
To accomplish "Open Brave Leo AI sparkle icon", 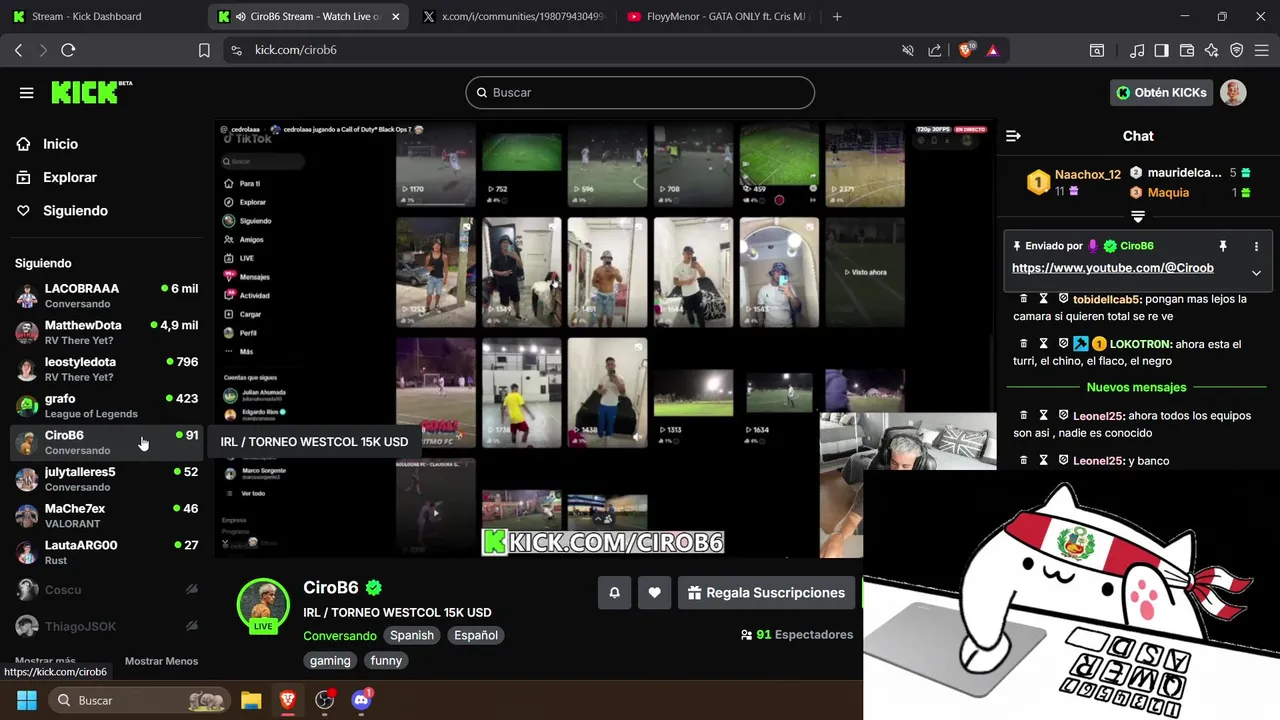I will [x=1212, y=50].
